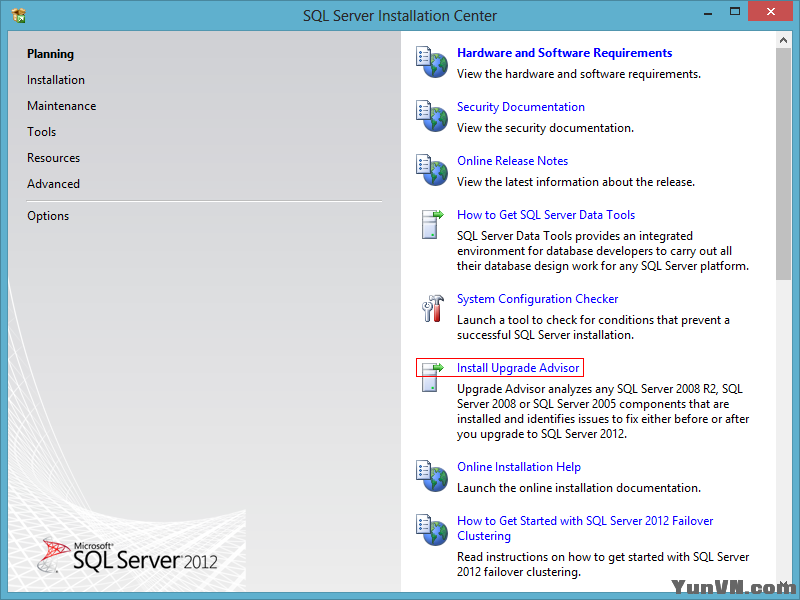Open the Online Installation Help link
The width and height of the screenshot is (800, 600).
[x=519, y=467]
